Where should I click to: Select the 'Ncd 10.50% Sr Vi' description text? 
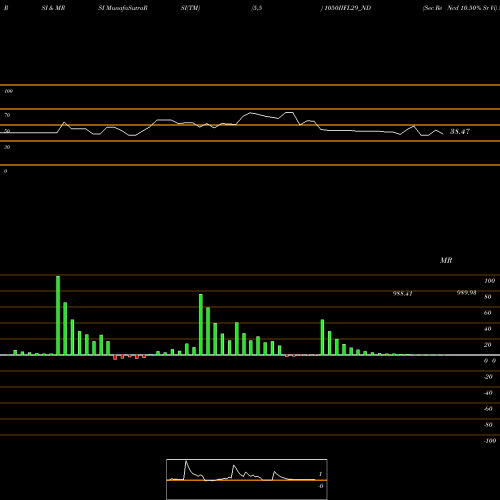tap(471, 8)
